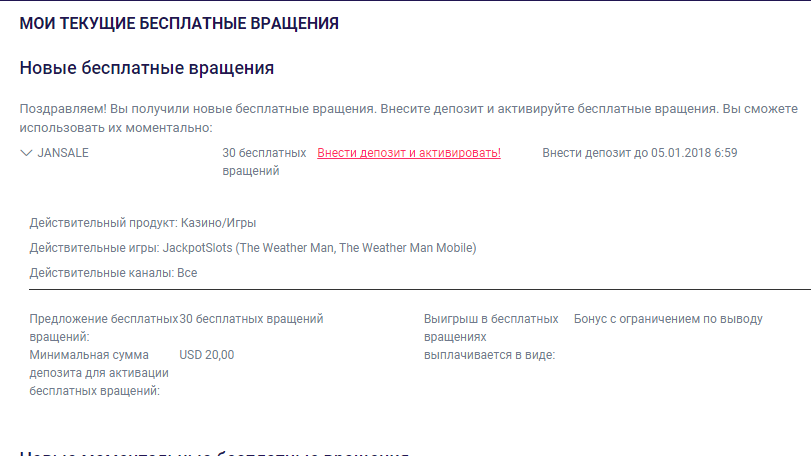Click the horizontal divider under 'Действительные каналы'
Screen dimensions: 811x456
(420, 290)
